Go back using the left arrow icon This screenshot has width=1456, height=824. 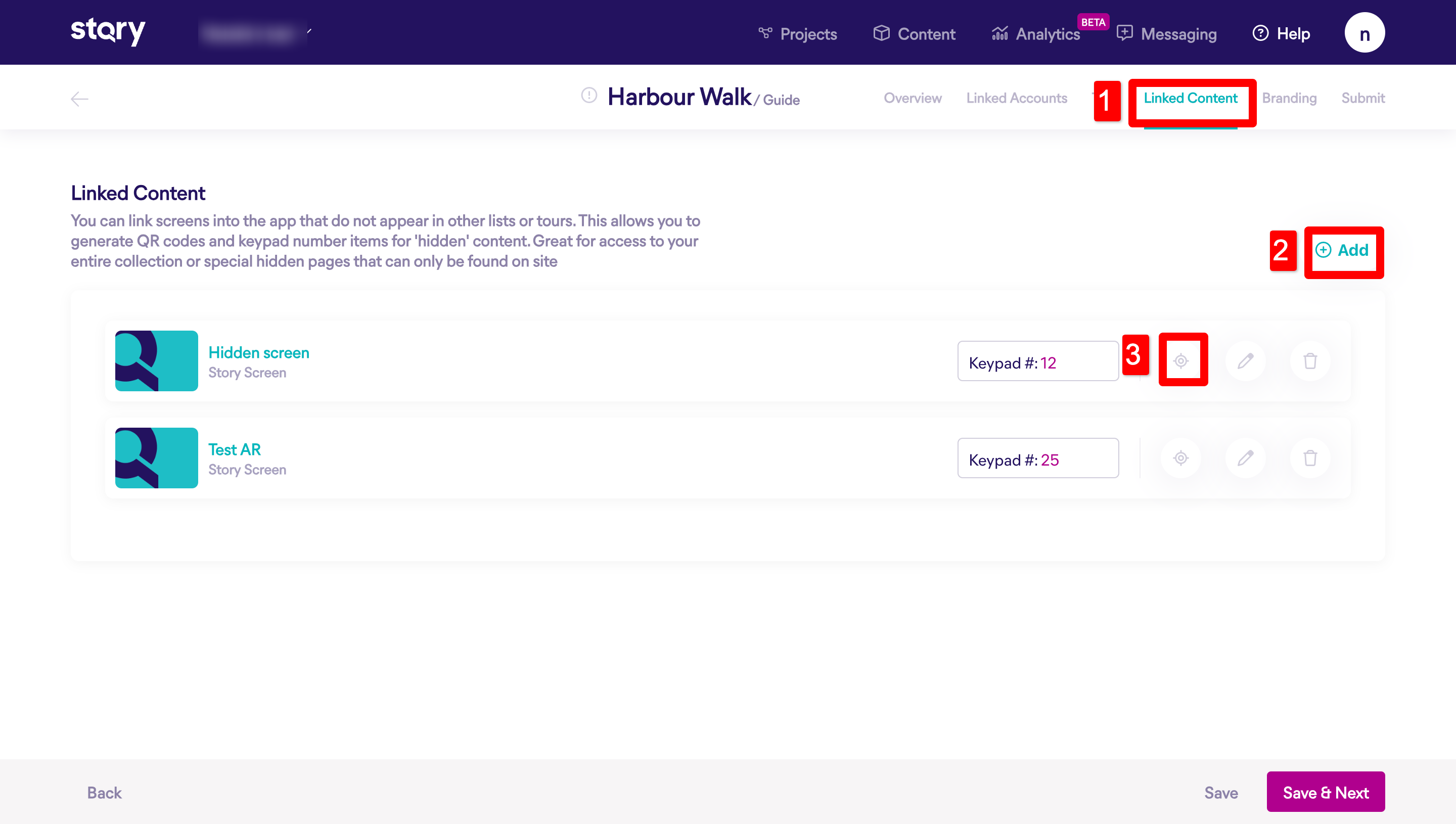tap(79, 99)
